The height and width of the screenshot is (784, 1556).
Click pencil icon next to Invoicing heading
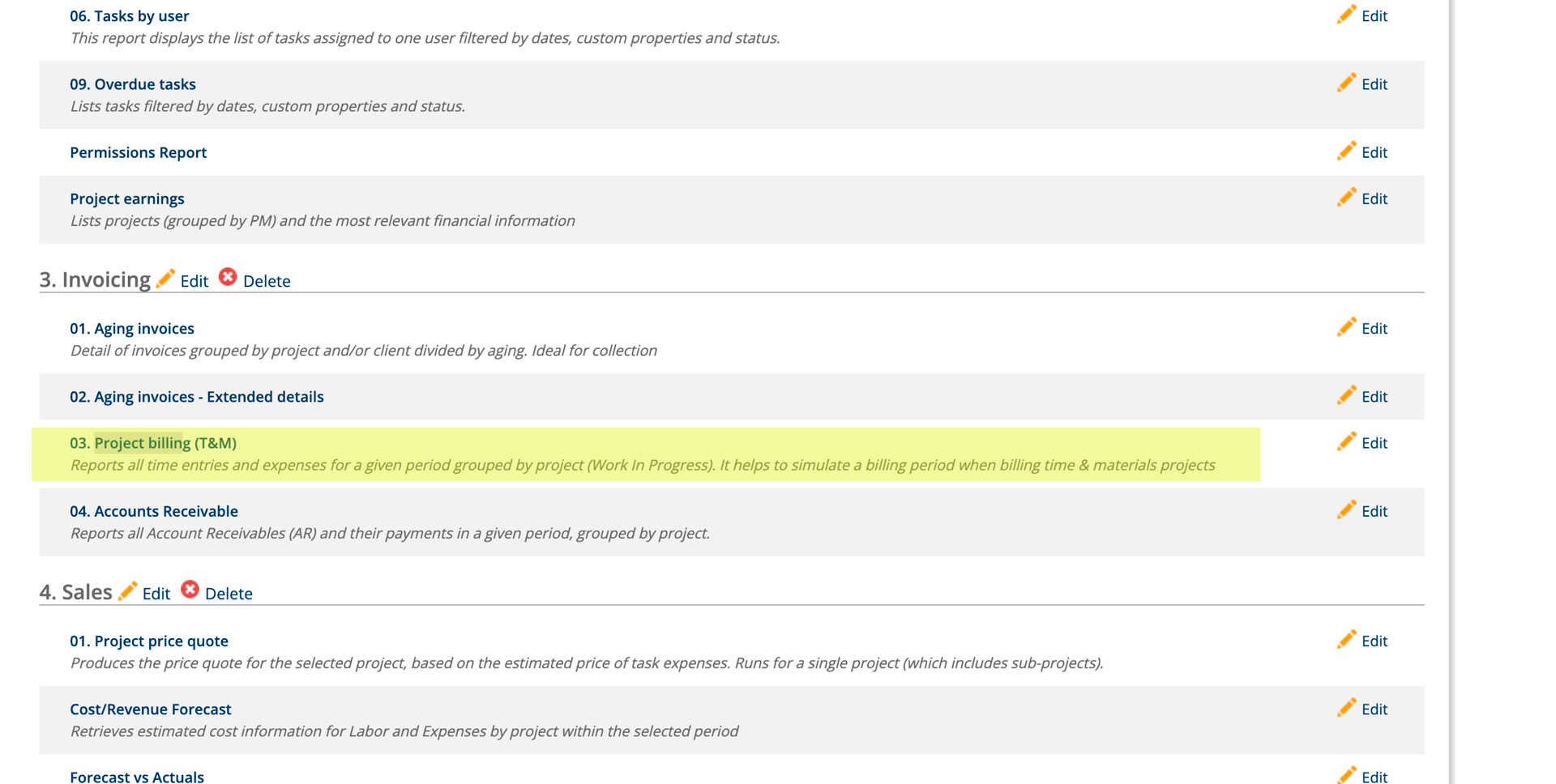coord(165,279)
